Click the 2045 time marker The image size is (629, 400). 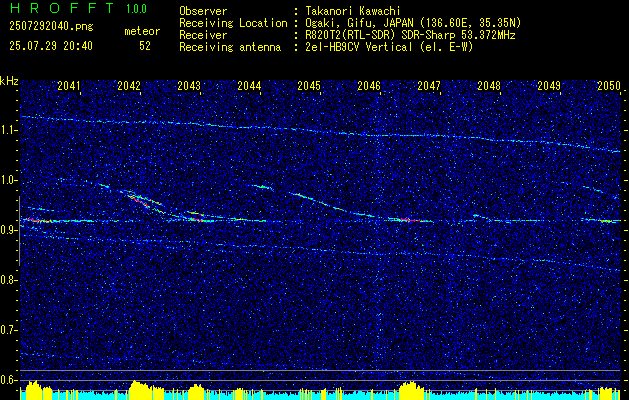[x=309, y=86]
